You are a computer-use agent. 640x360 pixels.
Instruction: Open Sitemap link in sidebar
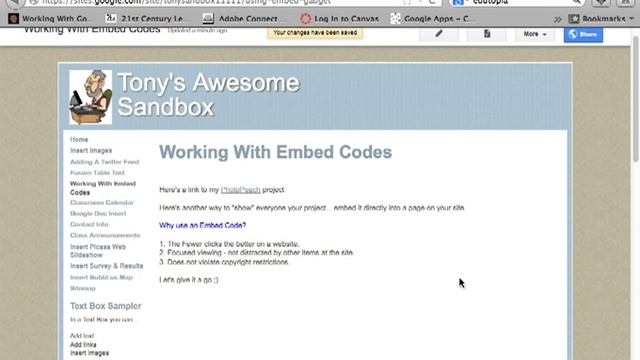(82, 289)
